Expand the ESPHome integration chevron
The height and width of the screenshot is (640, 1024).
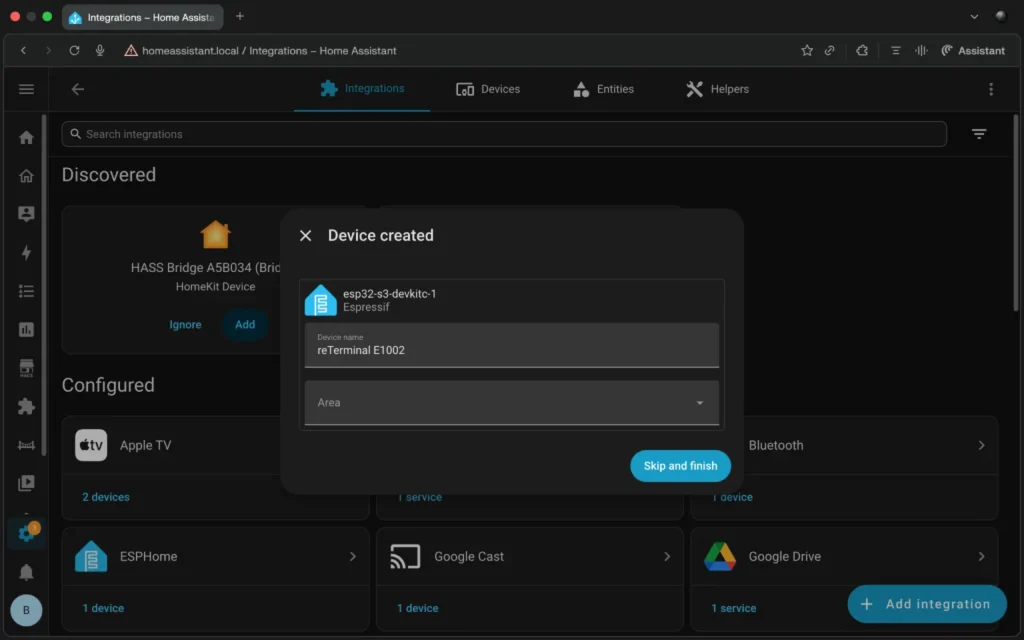tap(353, 556)
